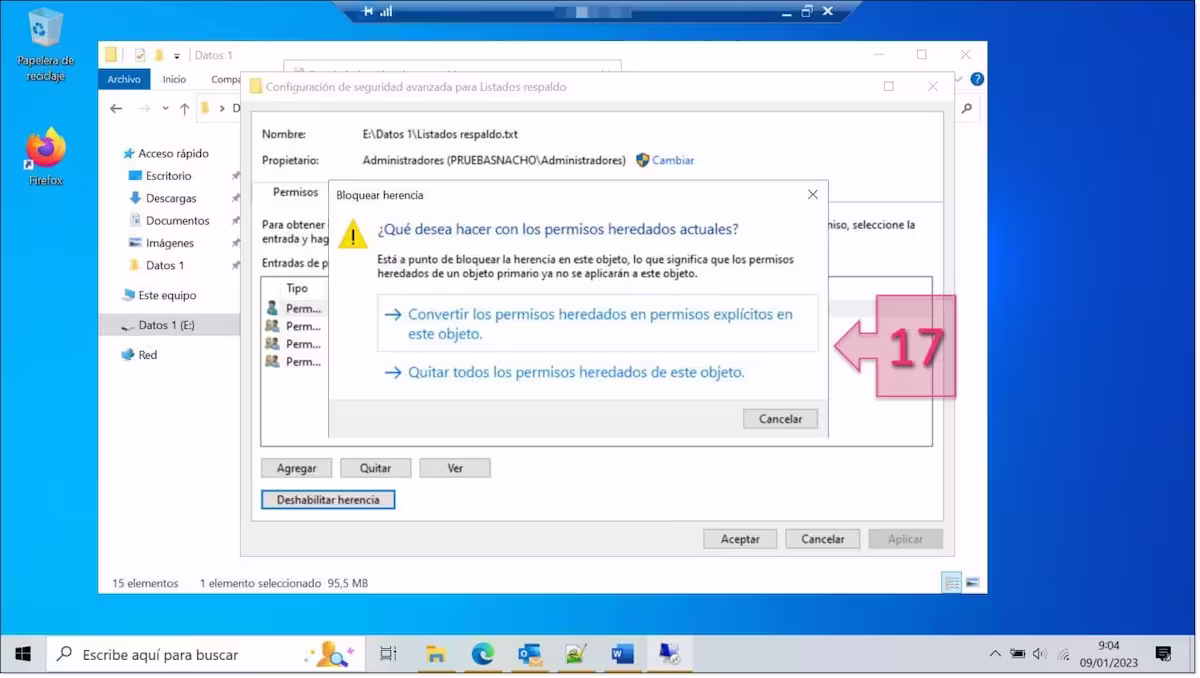Image resolution: width=1200 pixels, height=678 pixels.
Task: Select the fourth permission entry user icon
Action: 272,362
